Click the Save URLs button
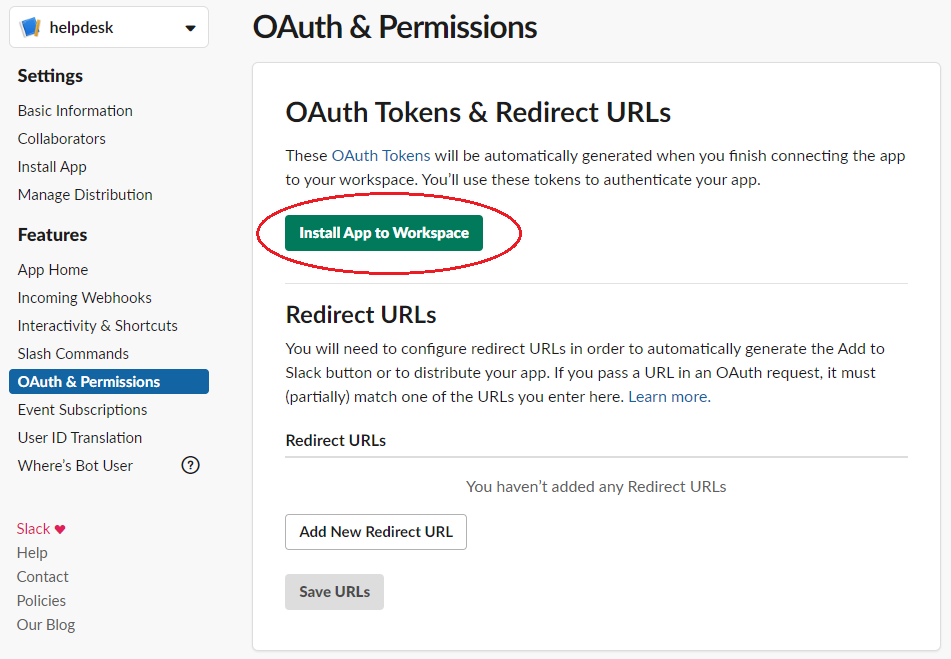951x659 pixels. [334, 592]
